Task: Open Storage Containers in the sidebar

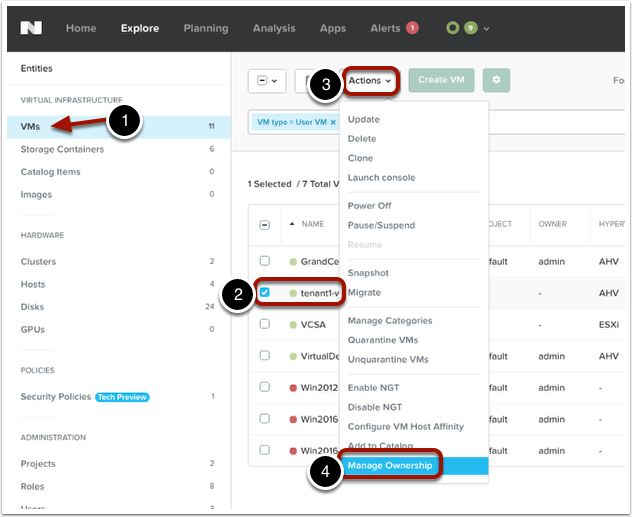Action: 62,149
